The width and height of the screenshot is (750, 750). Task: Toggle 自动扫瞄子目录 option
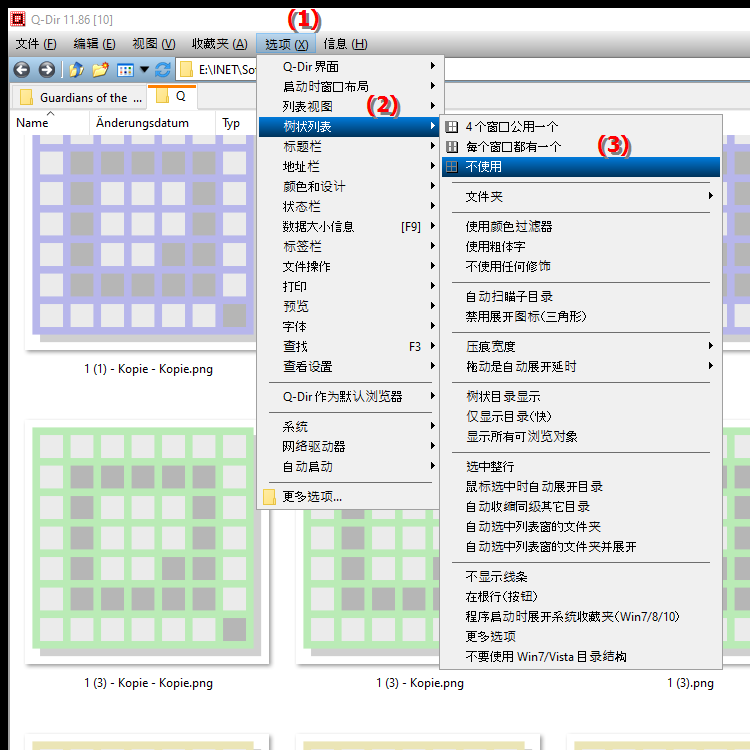click(581, 297)
